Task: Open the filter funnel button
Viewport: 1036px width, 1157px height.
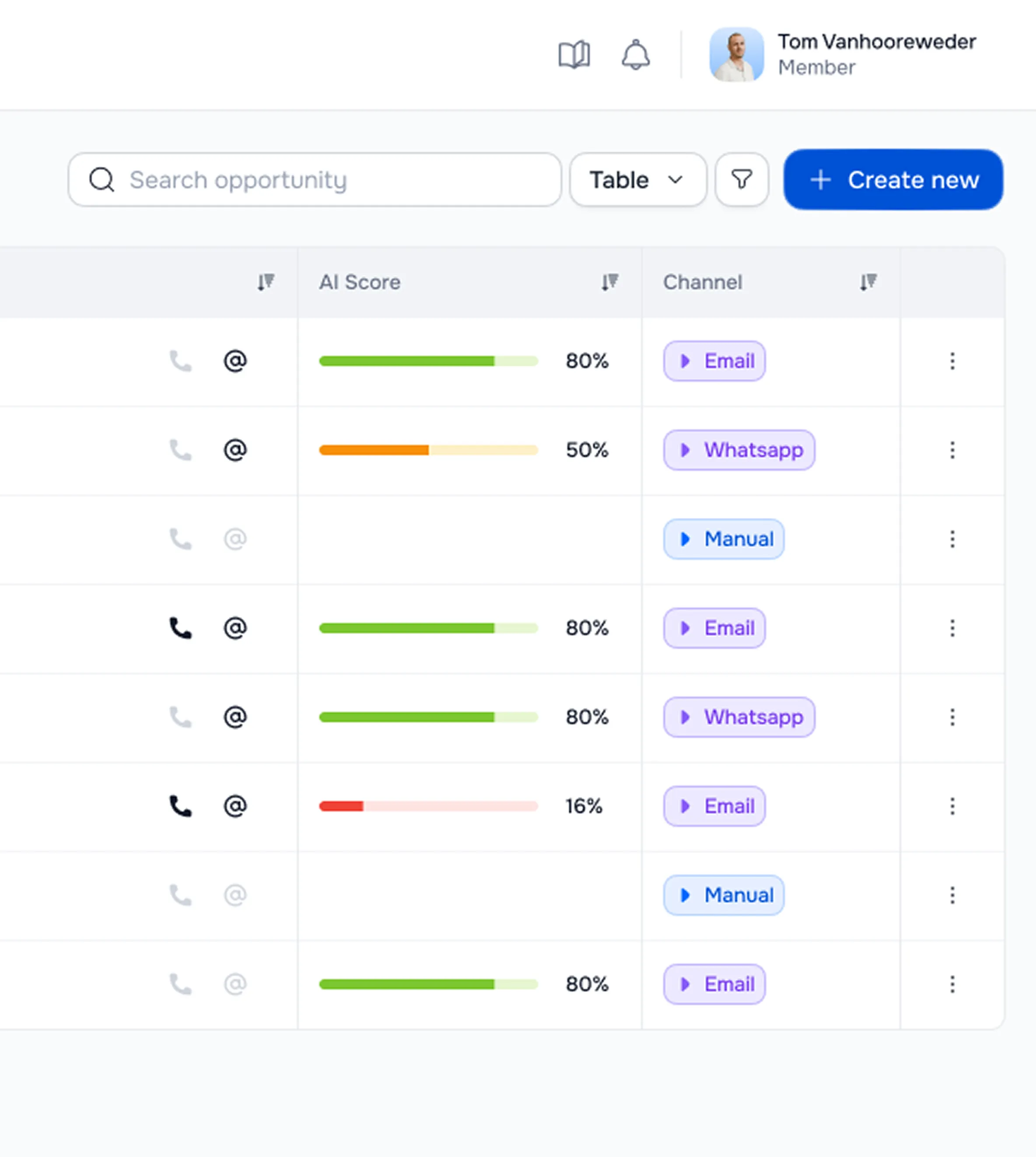Action: [x=742, y=180]
